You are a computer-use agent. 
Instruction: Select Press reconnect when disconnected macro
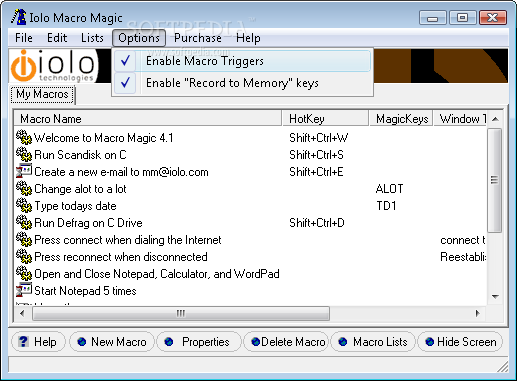[251, 256]
